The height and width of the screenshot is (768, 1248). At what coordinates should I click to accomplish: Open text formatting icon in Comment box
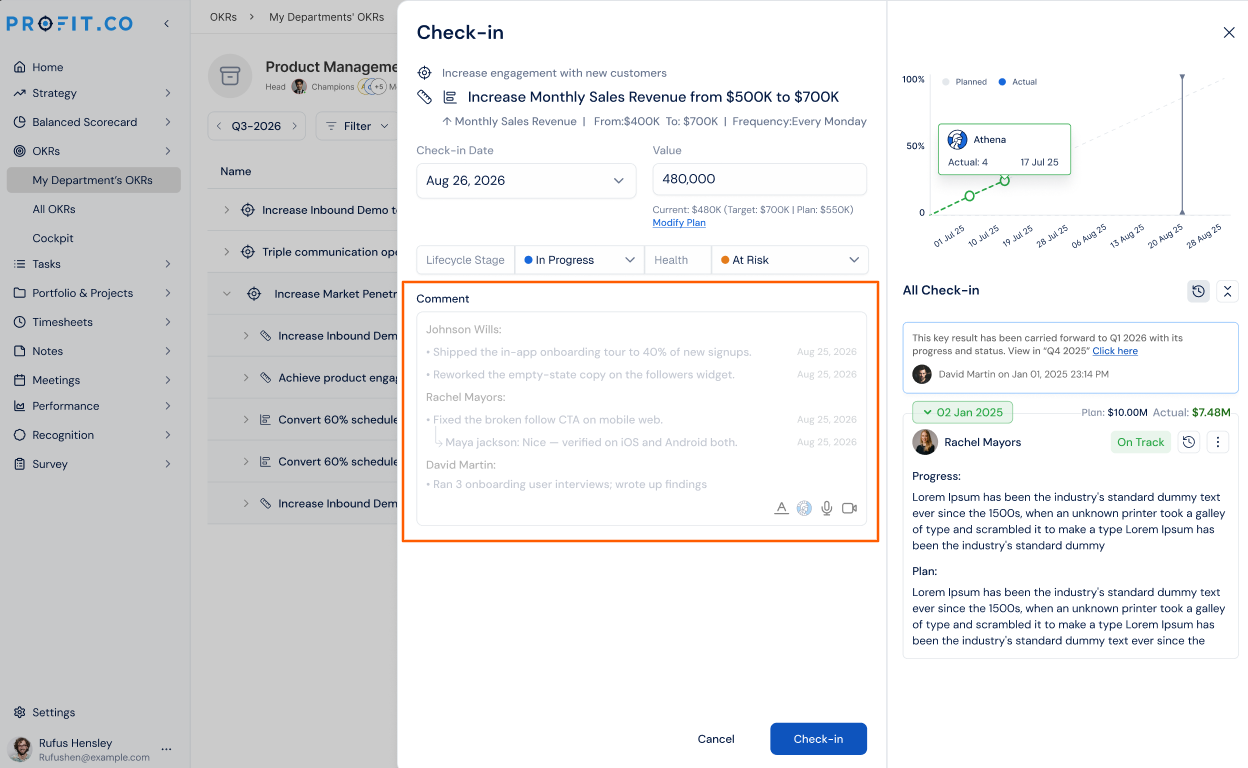pyautogui.click(x=781, y=508)
